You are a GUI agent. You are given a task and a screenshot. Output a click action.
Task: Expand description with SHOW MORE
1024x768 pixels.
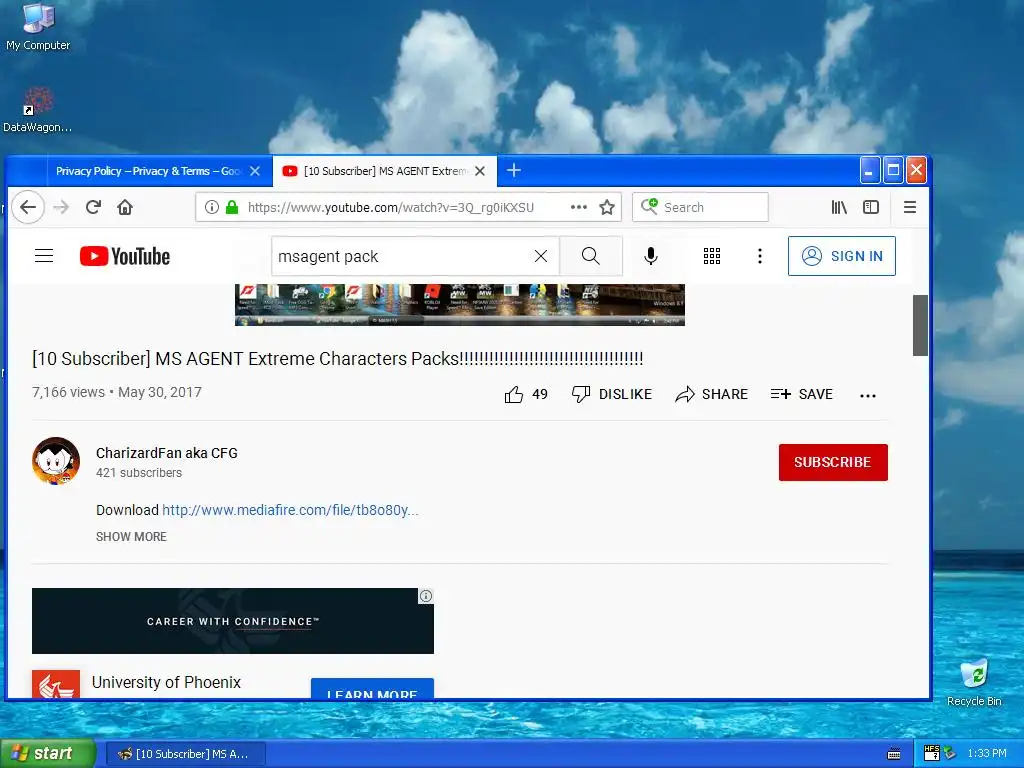131,537
